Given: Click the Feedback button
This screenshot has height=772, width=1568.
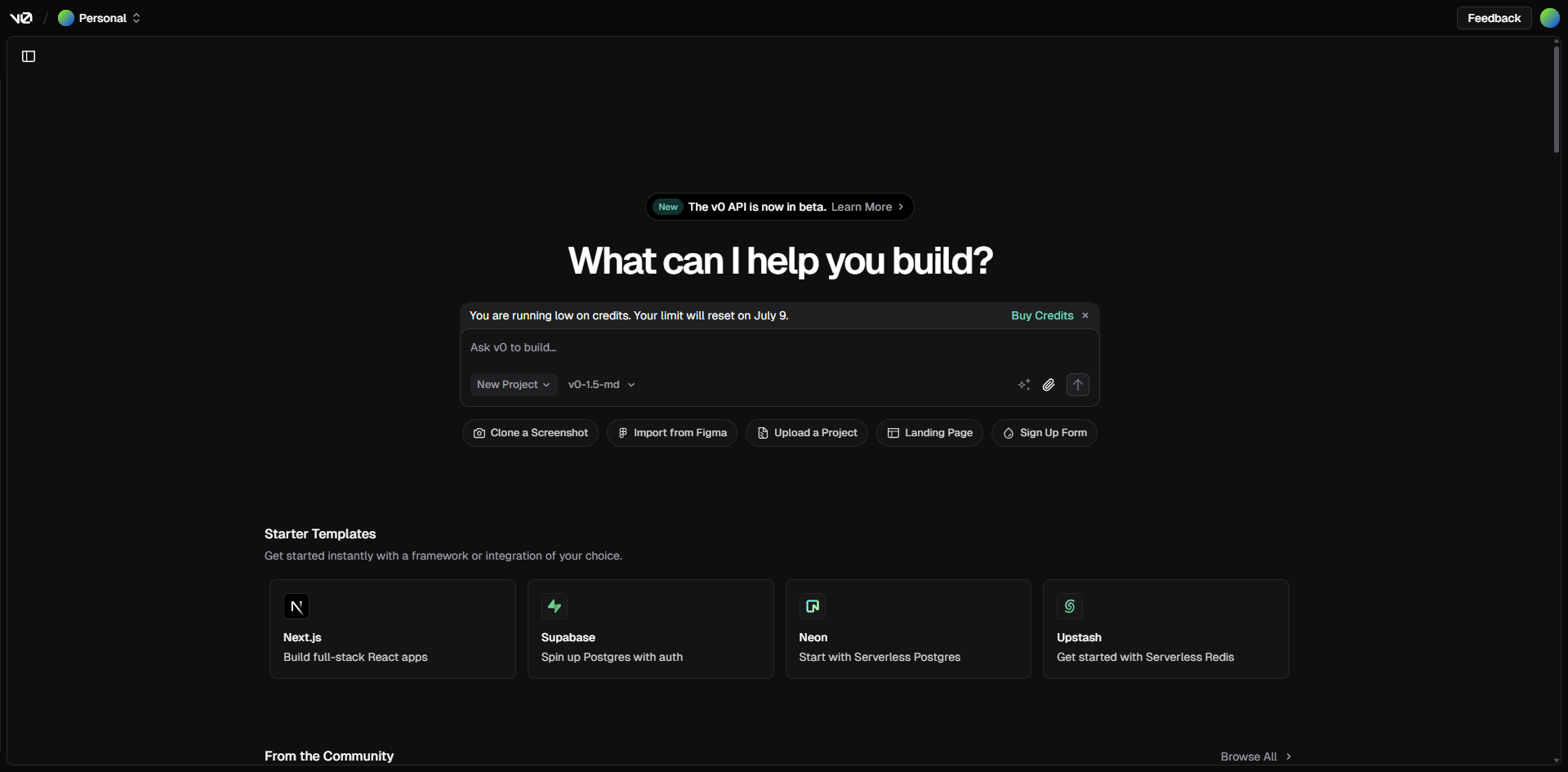Looking at the screenshot, I should coord(1494,18).
